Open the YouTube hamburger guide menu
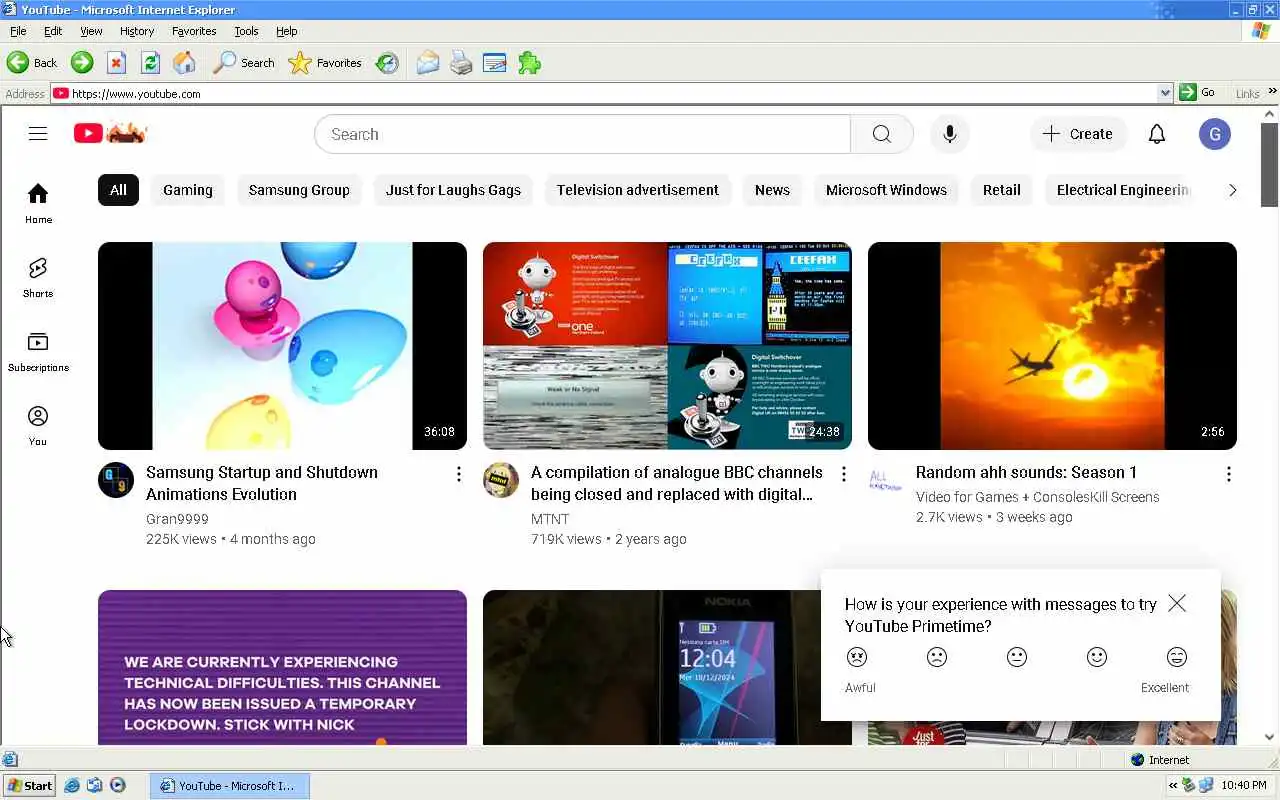 click(x=38, y=134)
